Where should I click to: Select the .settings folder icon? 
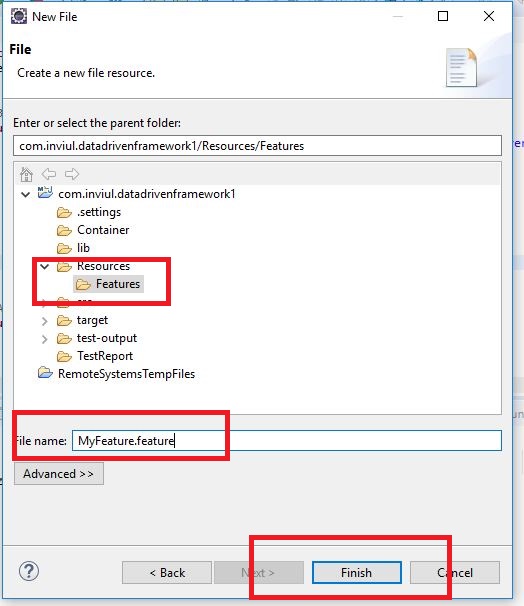pos(64,212)
